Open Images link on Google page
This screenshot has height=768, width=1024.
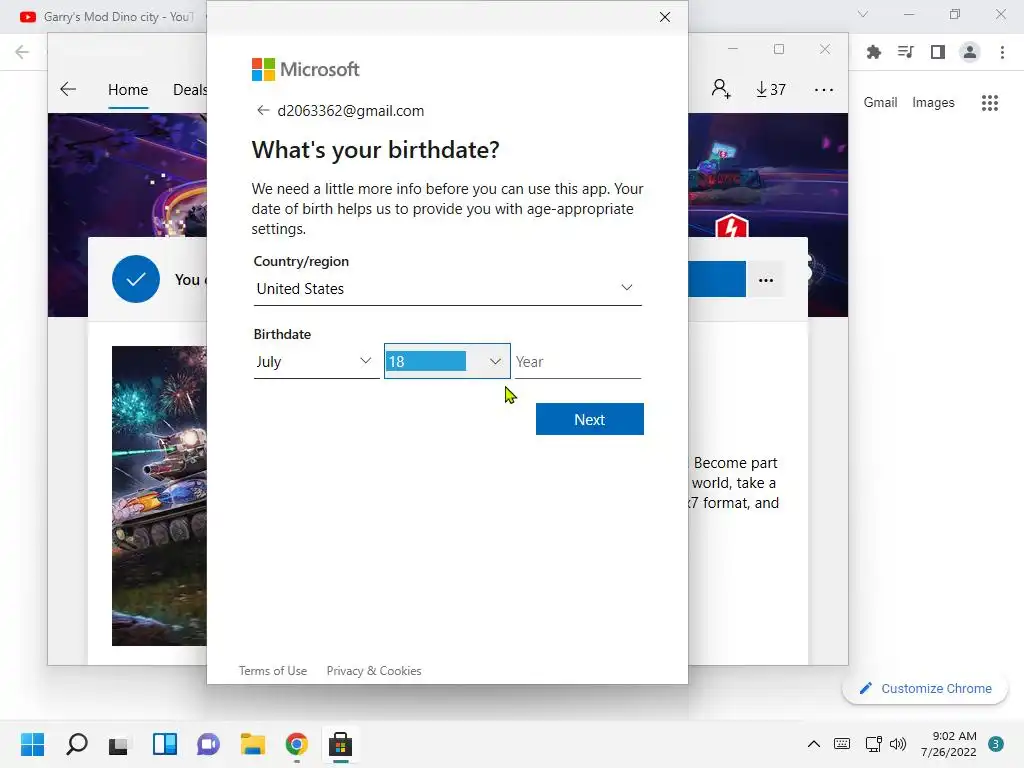coord(933,103)
